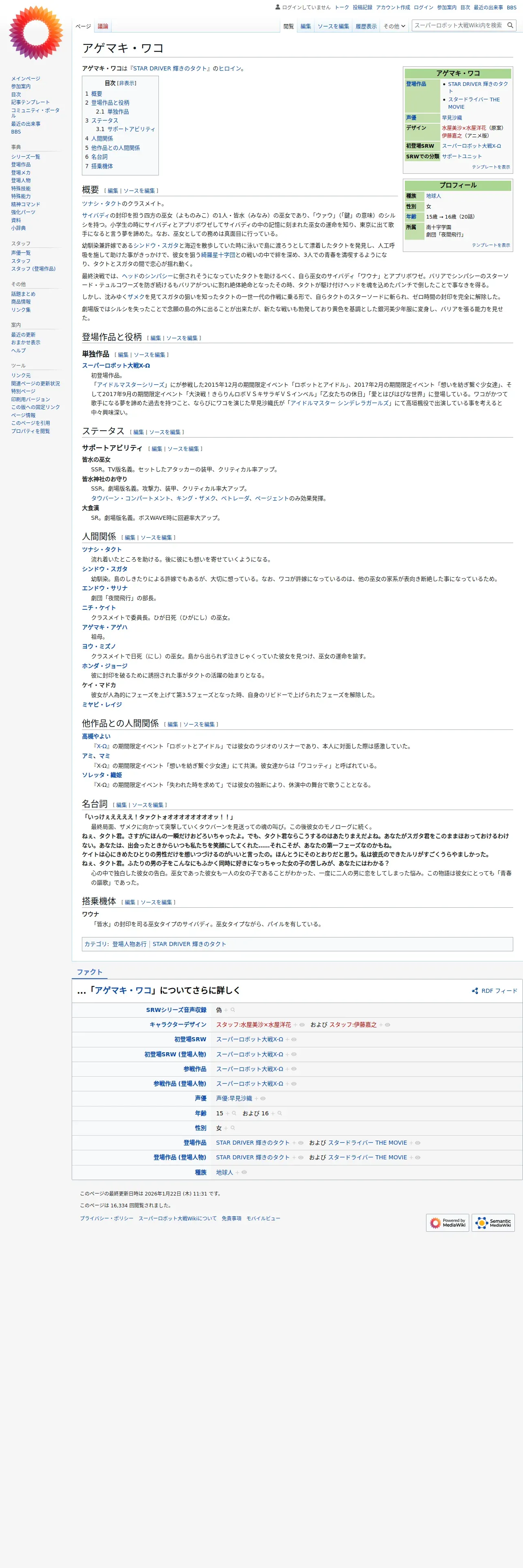523x1568 pixels.
Task: Jump to 人間関係 in the contents list
Action: point(102,139)
